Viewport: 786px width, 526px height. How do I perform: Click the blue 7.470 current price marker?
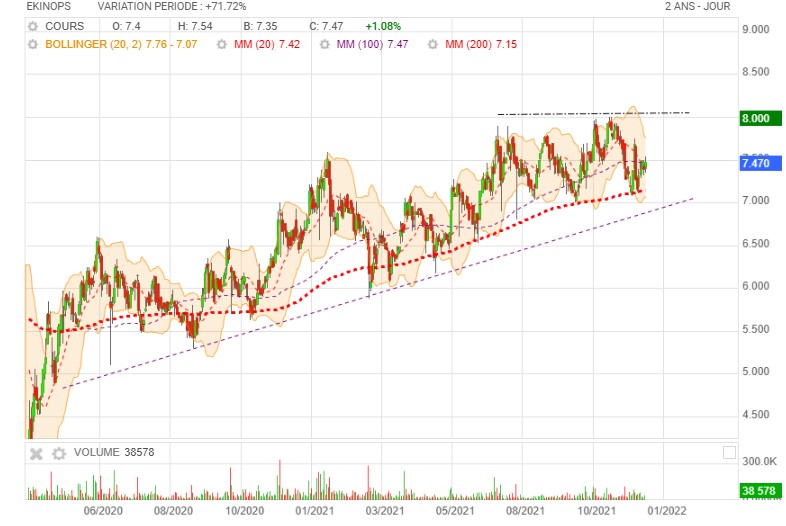coord(760,163)
